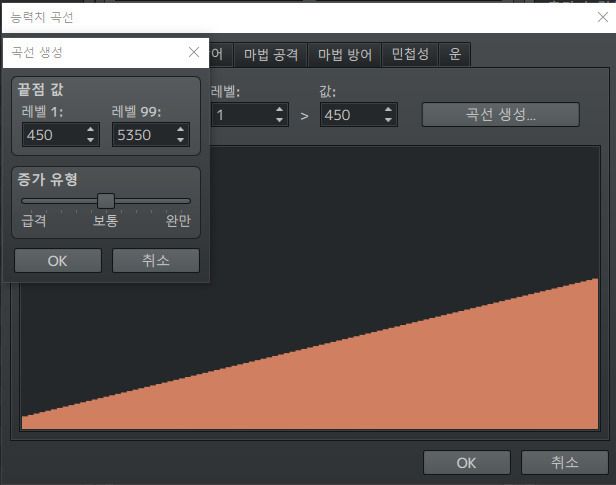Decrease the 레벨 99 value with down arrow
This screenshot has width=616, height=485.
coord(180,140)
